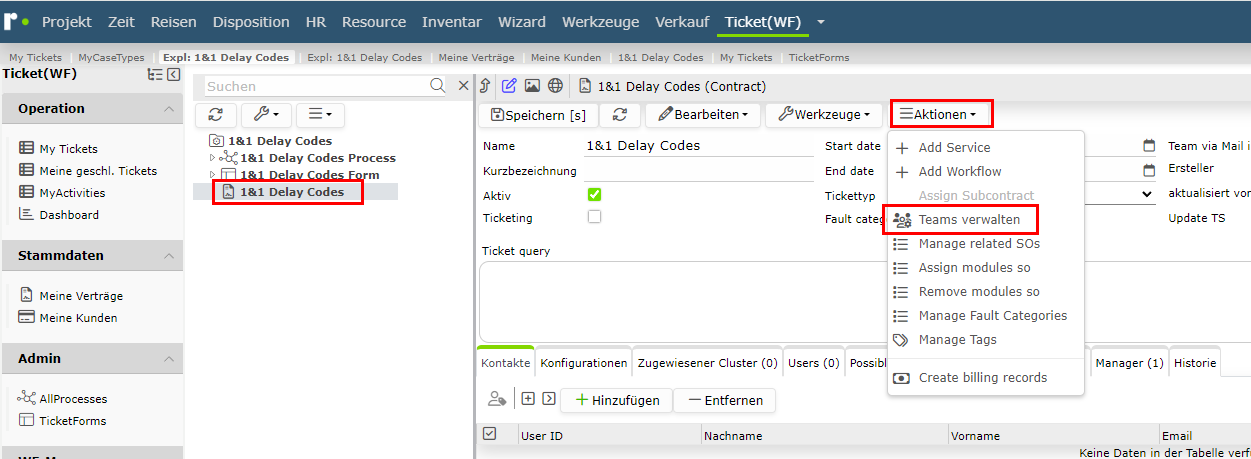Switch to Historie tab

(x=1195, y=363)
